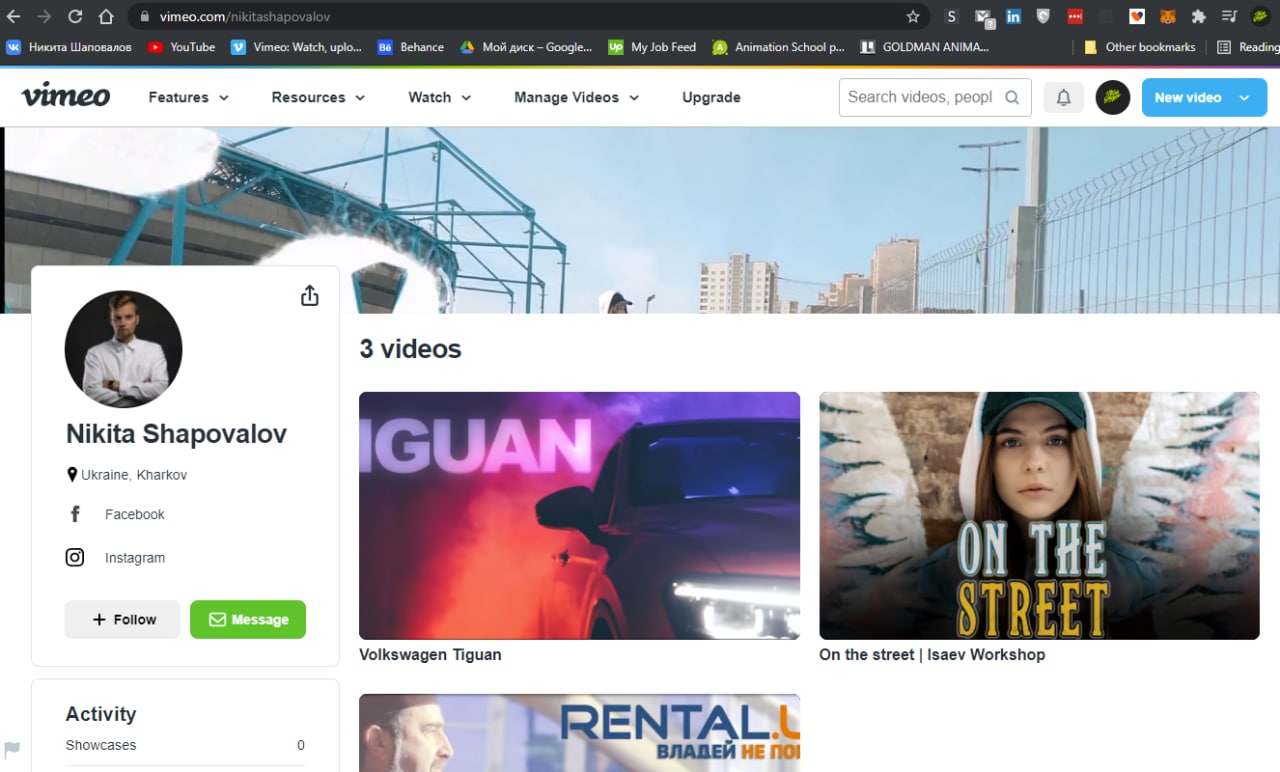Open the mail checker extension icon
Screen dimensions: 1280x772
coord(983,17)
